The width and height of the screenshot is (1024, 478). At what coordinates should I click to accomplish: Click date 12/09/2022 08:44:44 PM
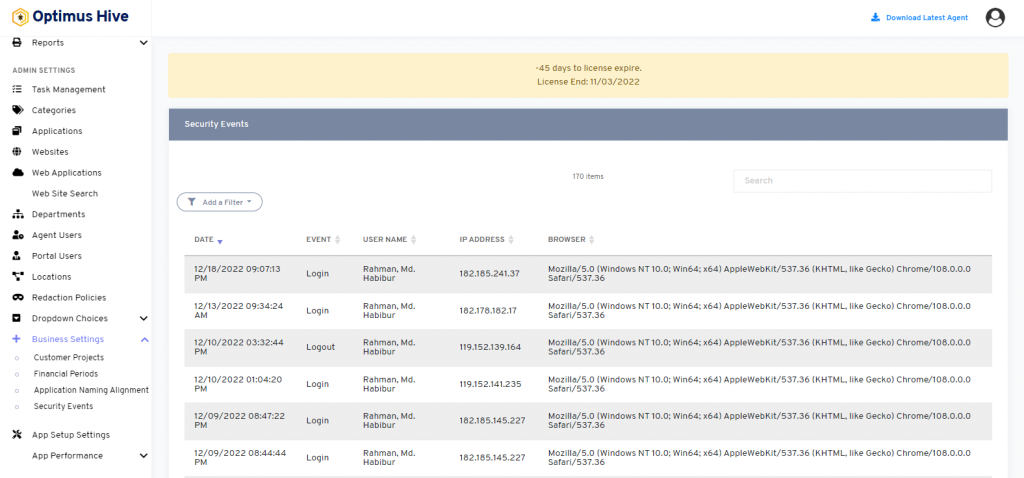coord(238,458)
